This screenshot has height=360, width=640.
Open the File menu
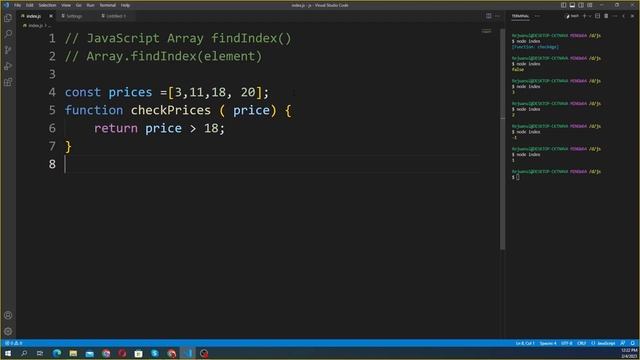click(18, 5)
